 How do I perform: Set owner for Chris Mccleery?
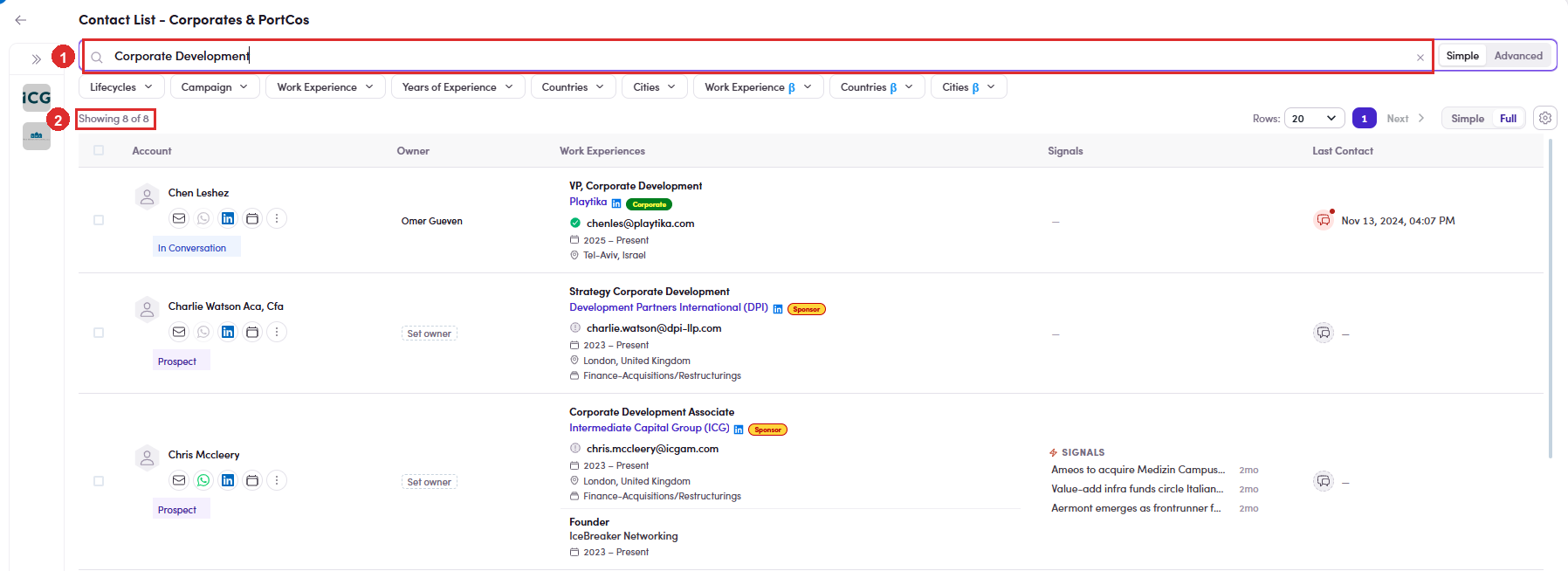click(x=430, y=482)
